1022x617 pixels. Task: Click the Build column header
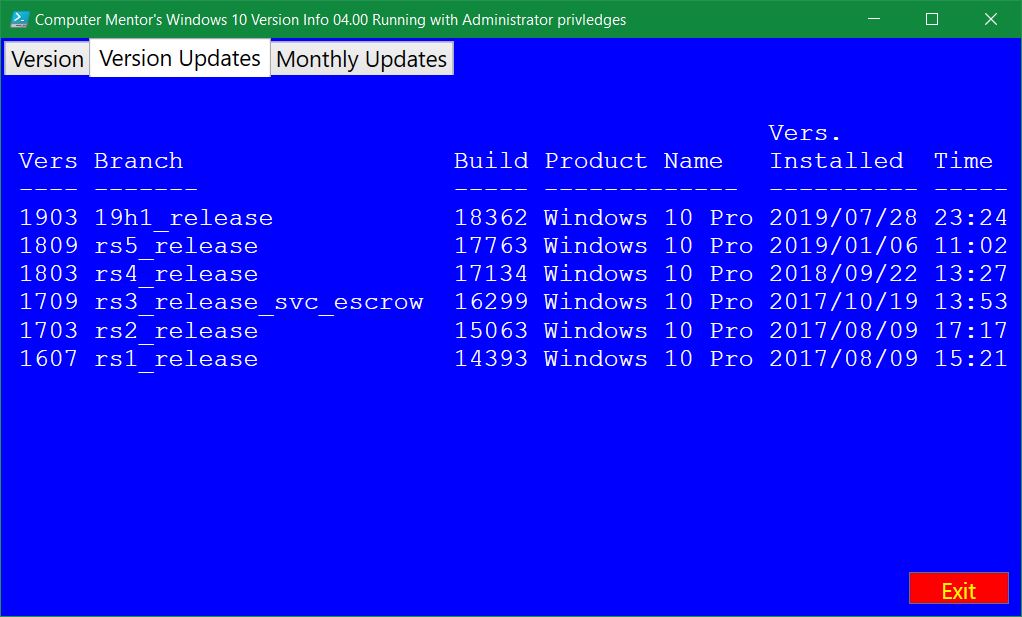(490, 161)
